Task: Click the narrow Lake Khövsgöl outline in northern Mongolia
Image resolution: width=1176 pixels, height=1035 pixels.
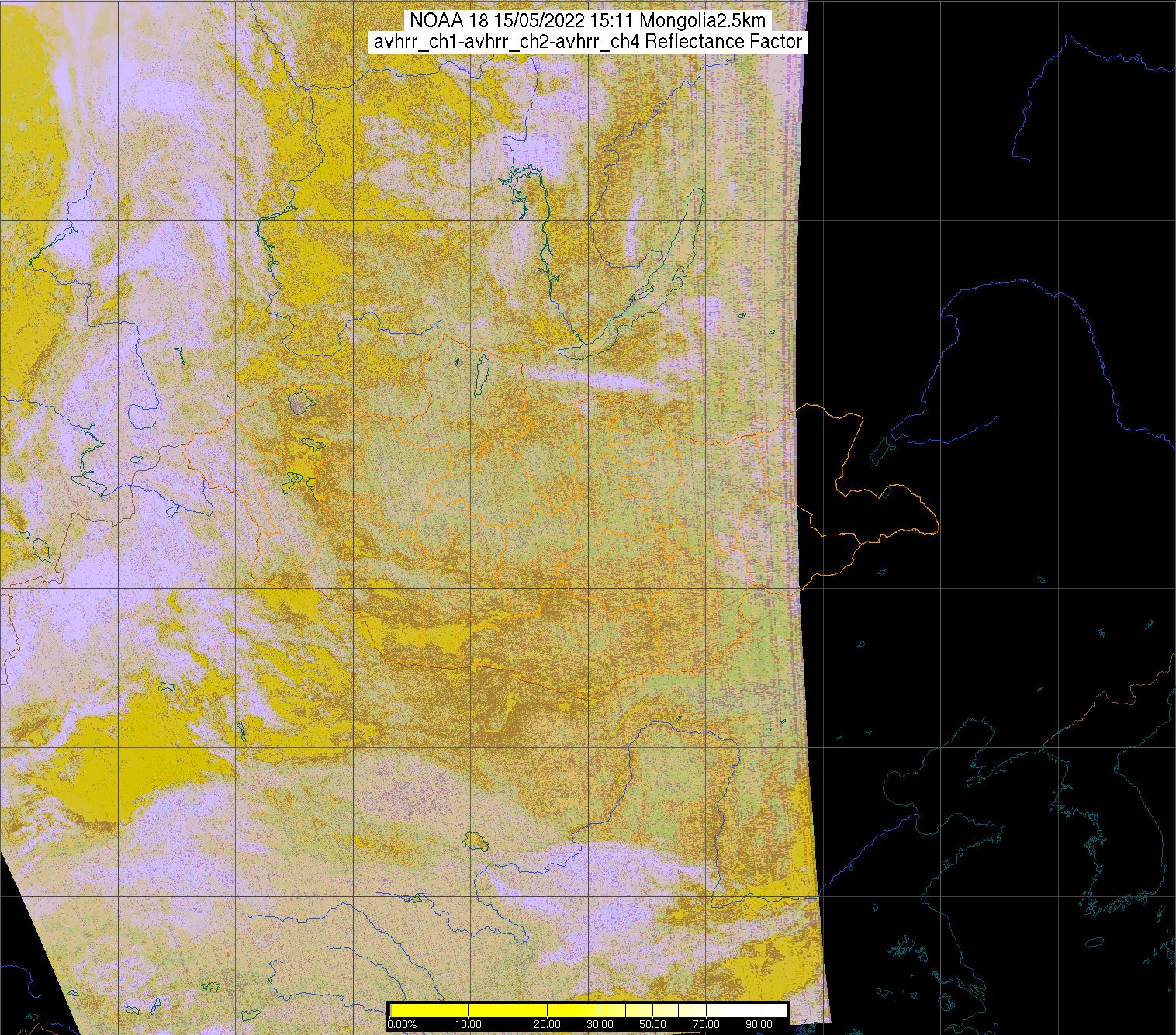Action: pyautogui.click(x=481, y=371)
